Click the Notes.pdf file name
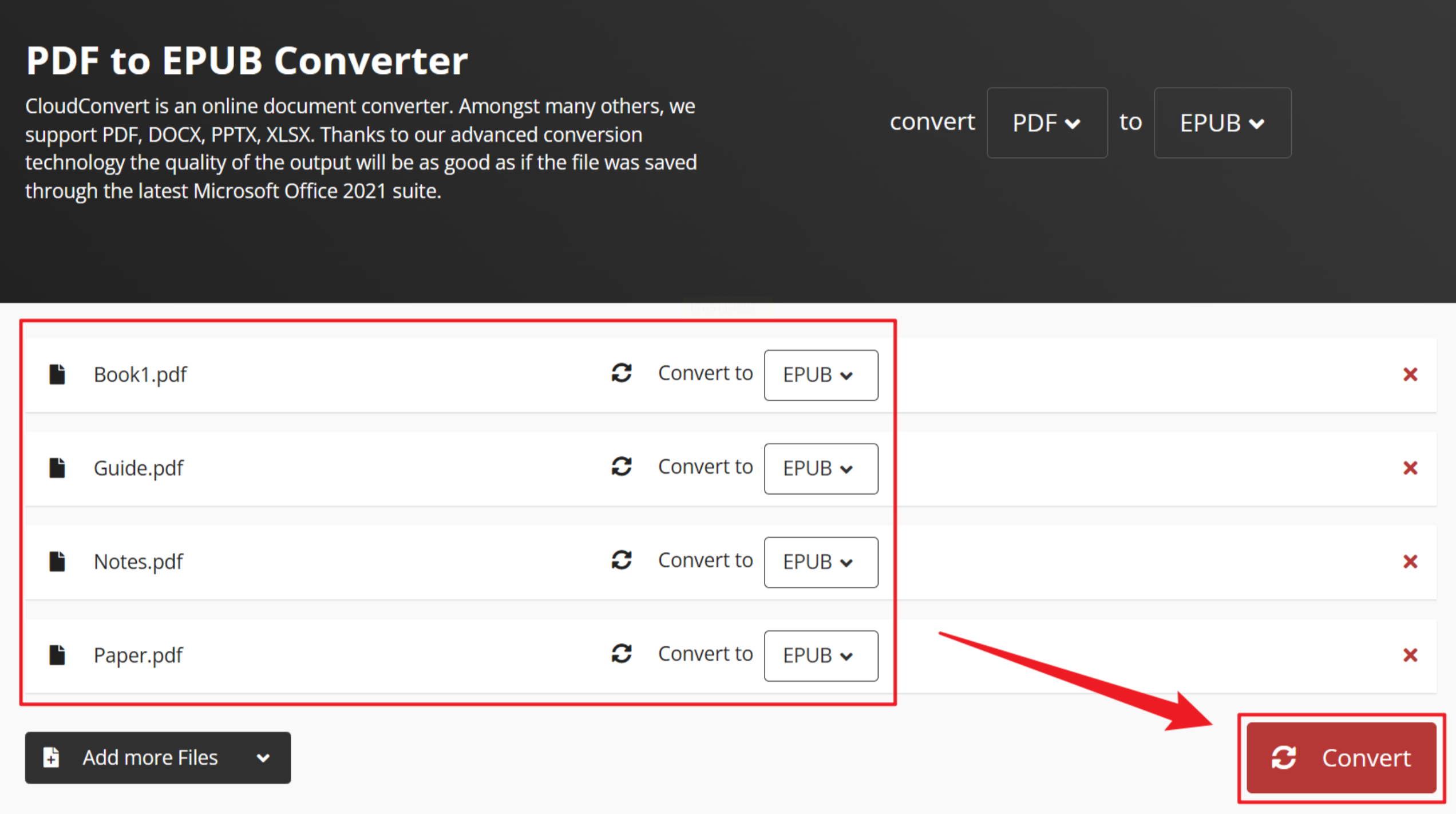 pyautogui.click(x=138, y=562)
